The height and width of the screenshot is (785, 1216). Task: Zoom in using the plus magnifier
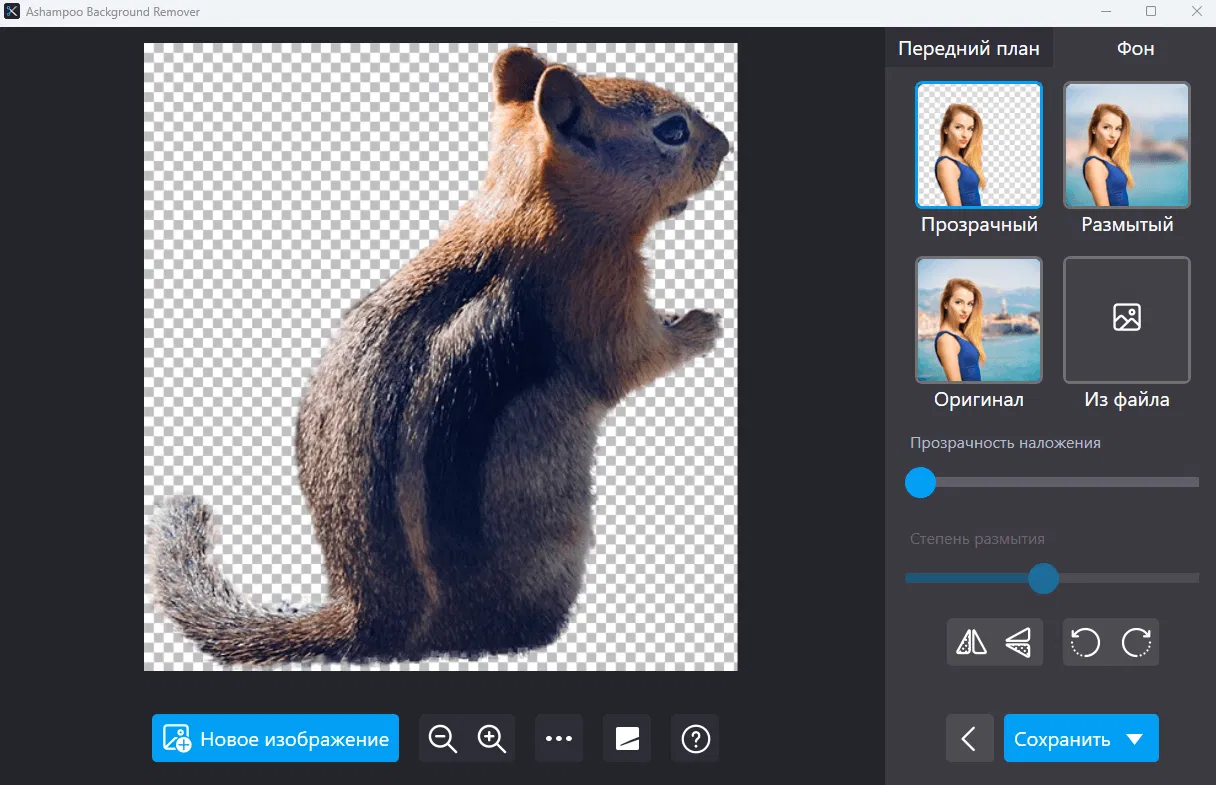tap(491, 739)
